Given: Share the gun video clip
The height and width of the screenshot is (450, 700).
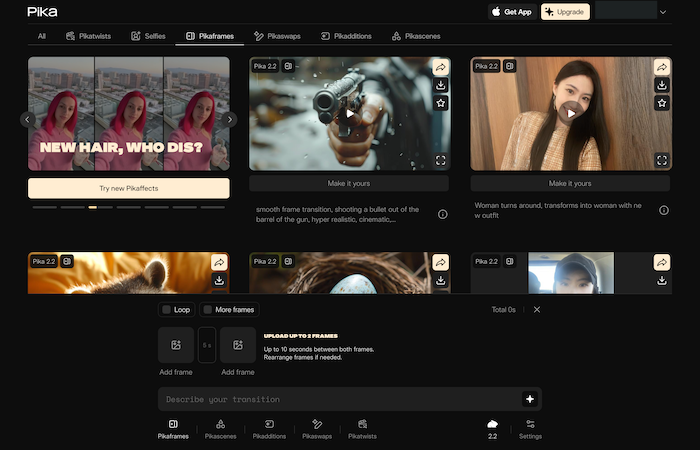Looking at the screenshot, I should pos(441,67).
